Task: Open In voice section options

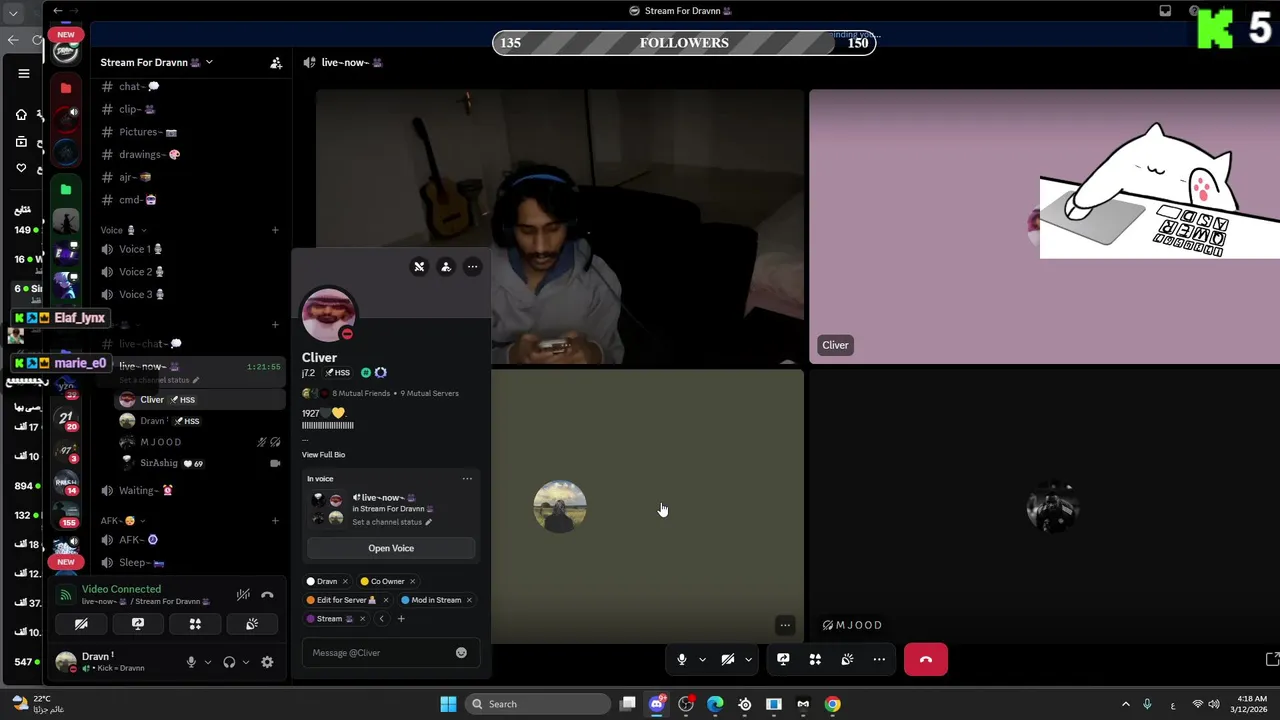Action: 467,479
